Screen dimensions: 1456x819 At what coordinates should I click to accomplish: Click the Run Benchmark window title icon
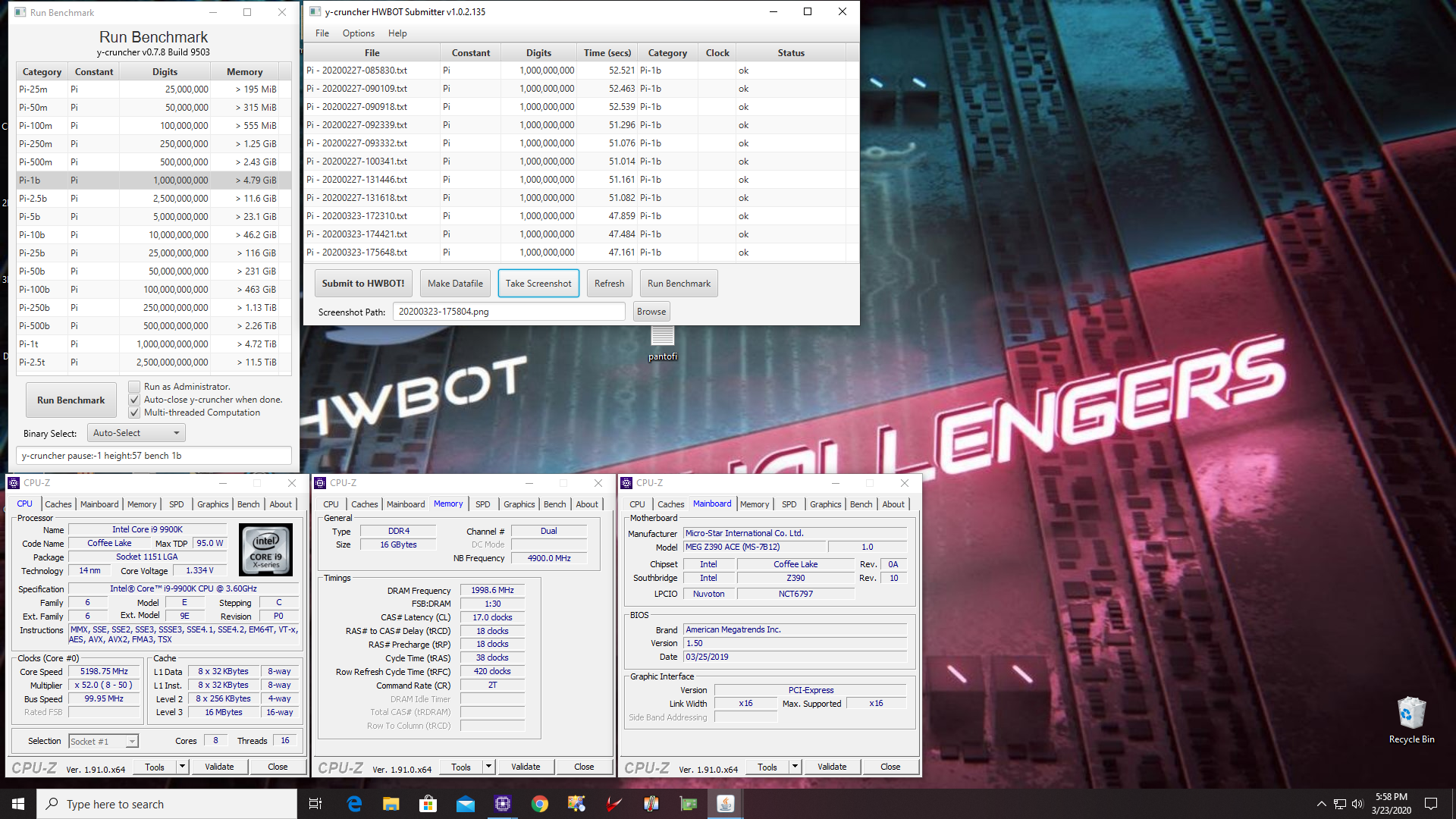coord(20,12)
